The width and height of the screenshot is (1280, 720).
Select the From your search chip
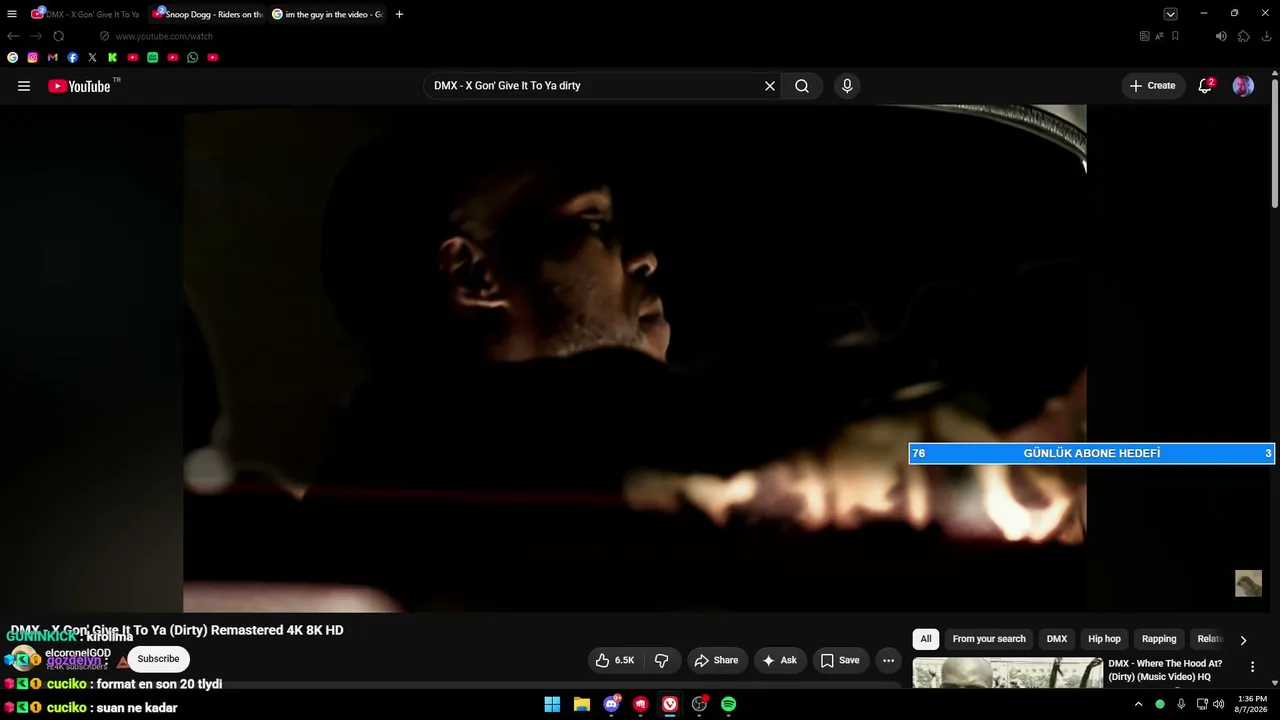pyautogui.click(x=989, y=639)
